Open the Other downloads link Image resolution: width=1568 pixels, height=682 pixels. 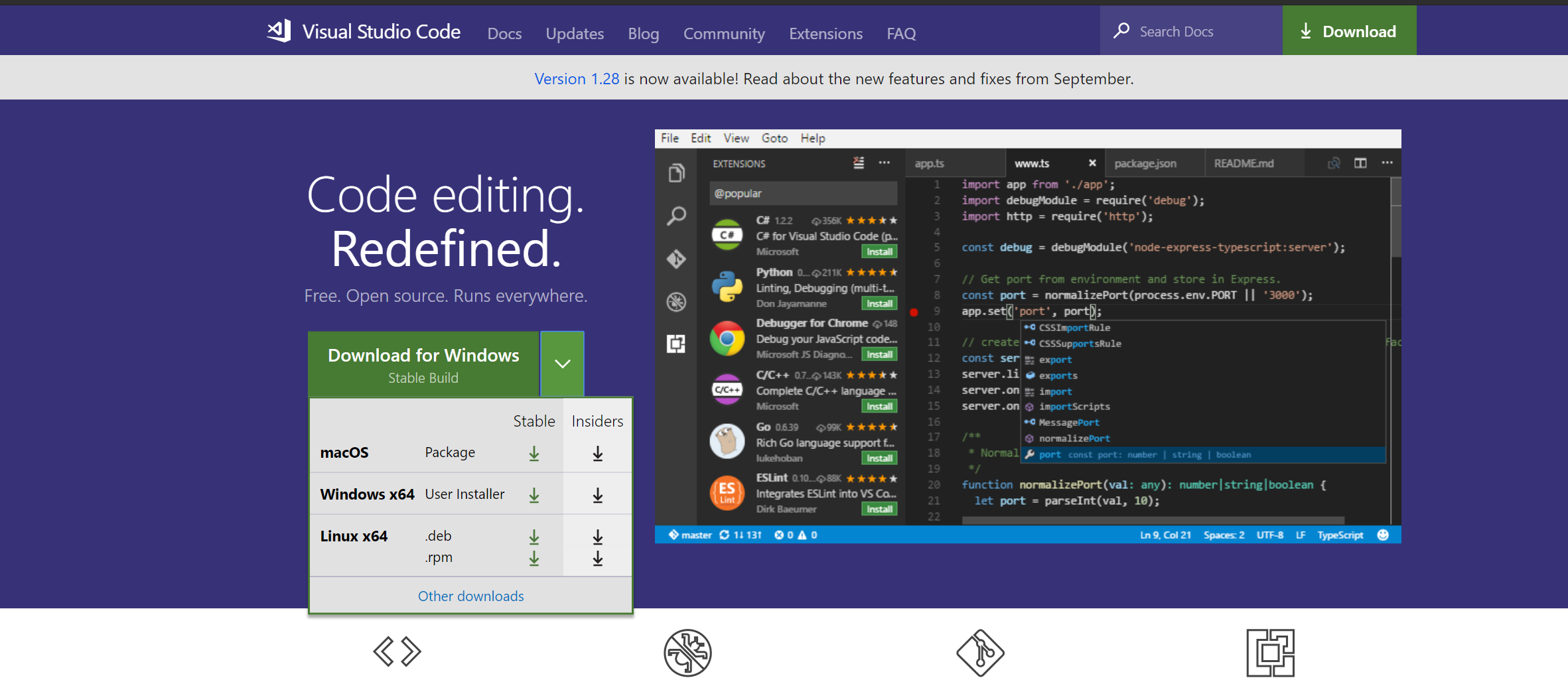(x=470, y=596)
